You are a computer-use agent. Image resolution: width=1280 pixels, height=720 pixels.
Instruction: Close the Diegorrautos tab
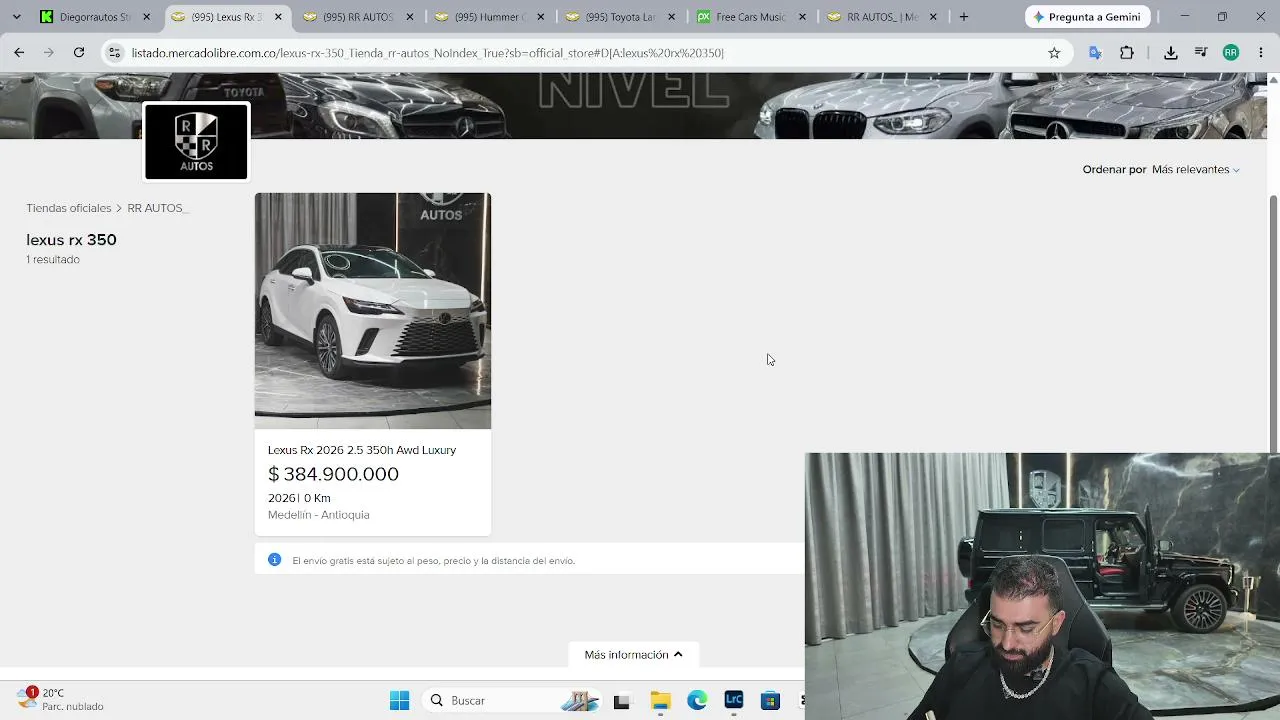click(x=147, y=17)
